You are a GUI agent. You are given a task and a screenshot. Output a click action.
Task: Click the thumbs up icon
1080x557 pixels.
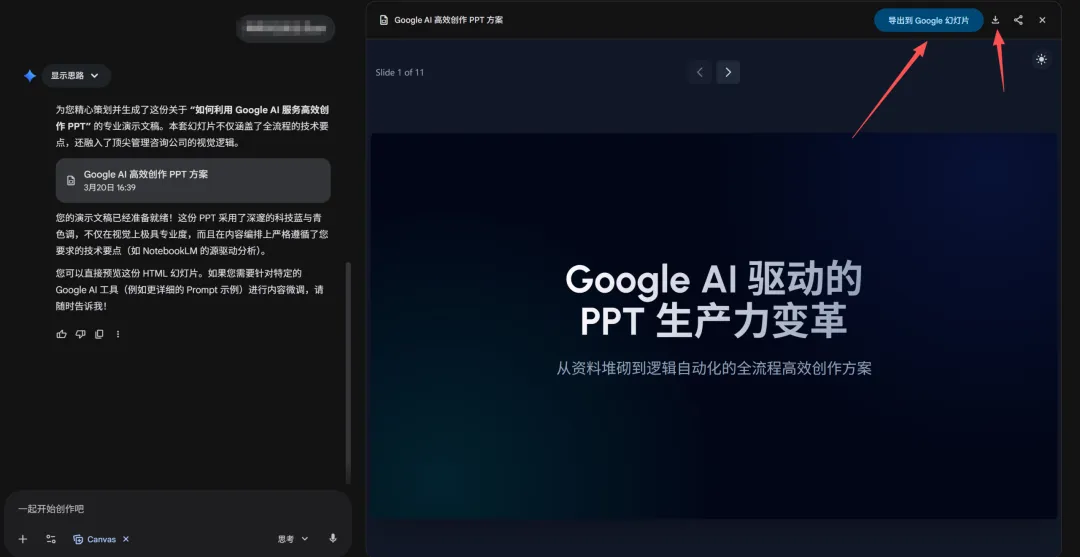pyautogui.click(x=62, y=334)
